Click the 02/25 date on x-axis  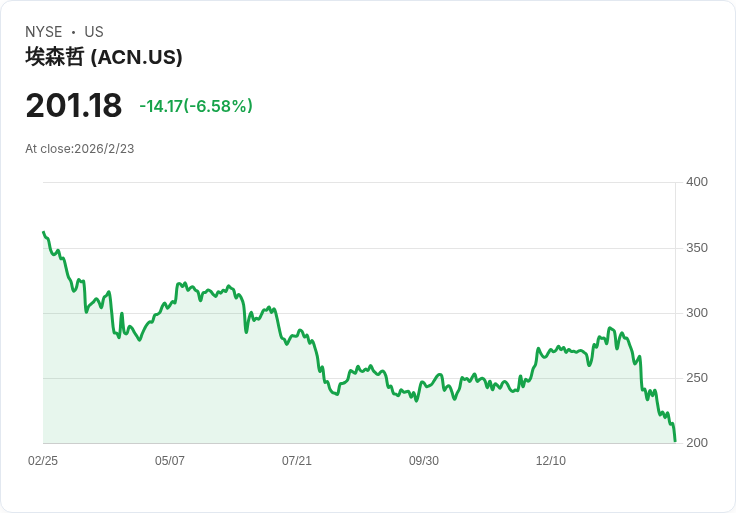(x=43, y=461)
